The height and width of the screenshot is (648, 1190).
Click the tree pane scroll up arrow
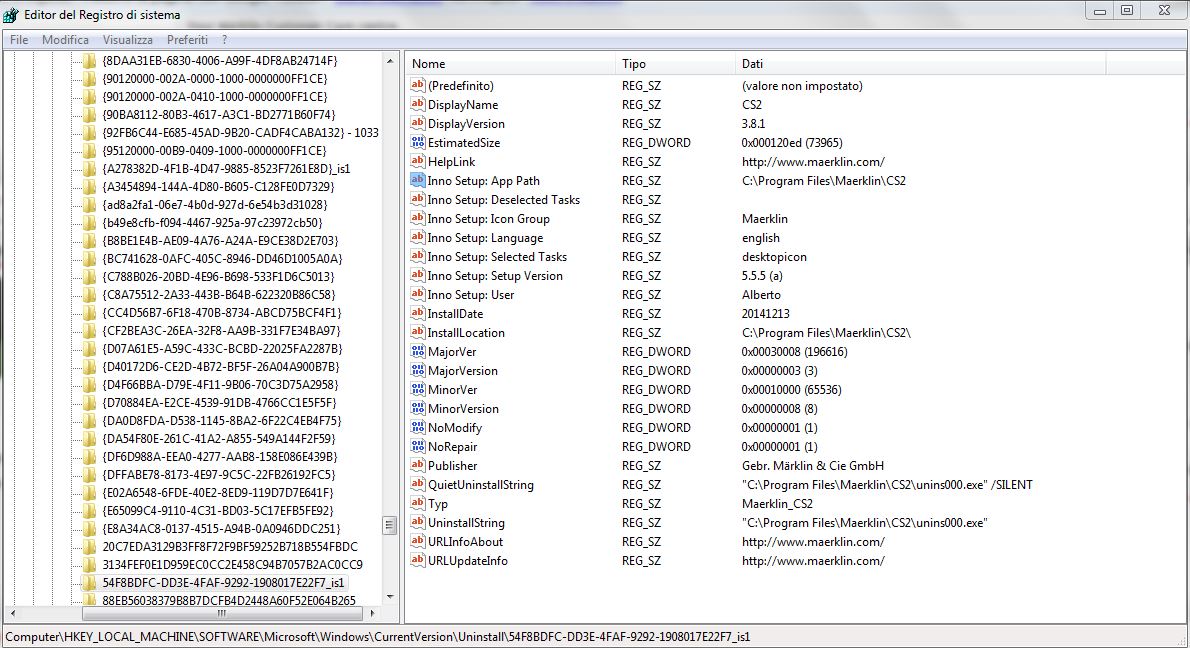click(x=390, y=61)
